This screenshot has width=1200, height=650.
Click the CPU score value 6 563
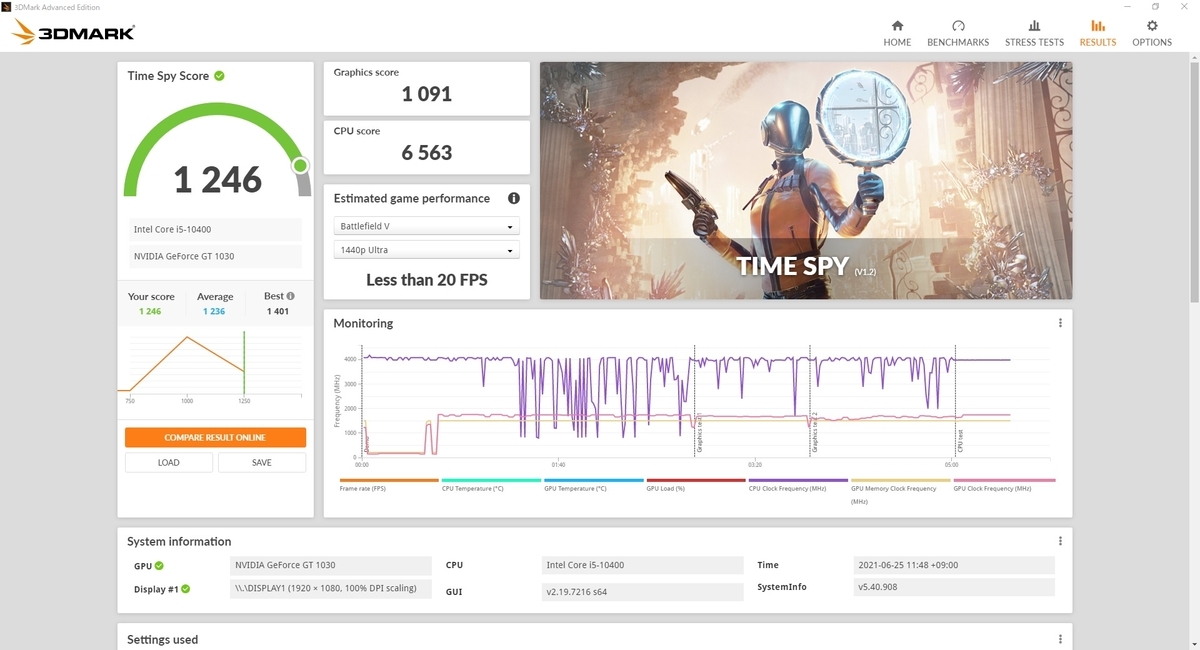(427, 153)
